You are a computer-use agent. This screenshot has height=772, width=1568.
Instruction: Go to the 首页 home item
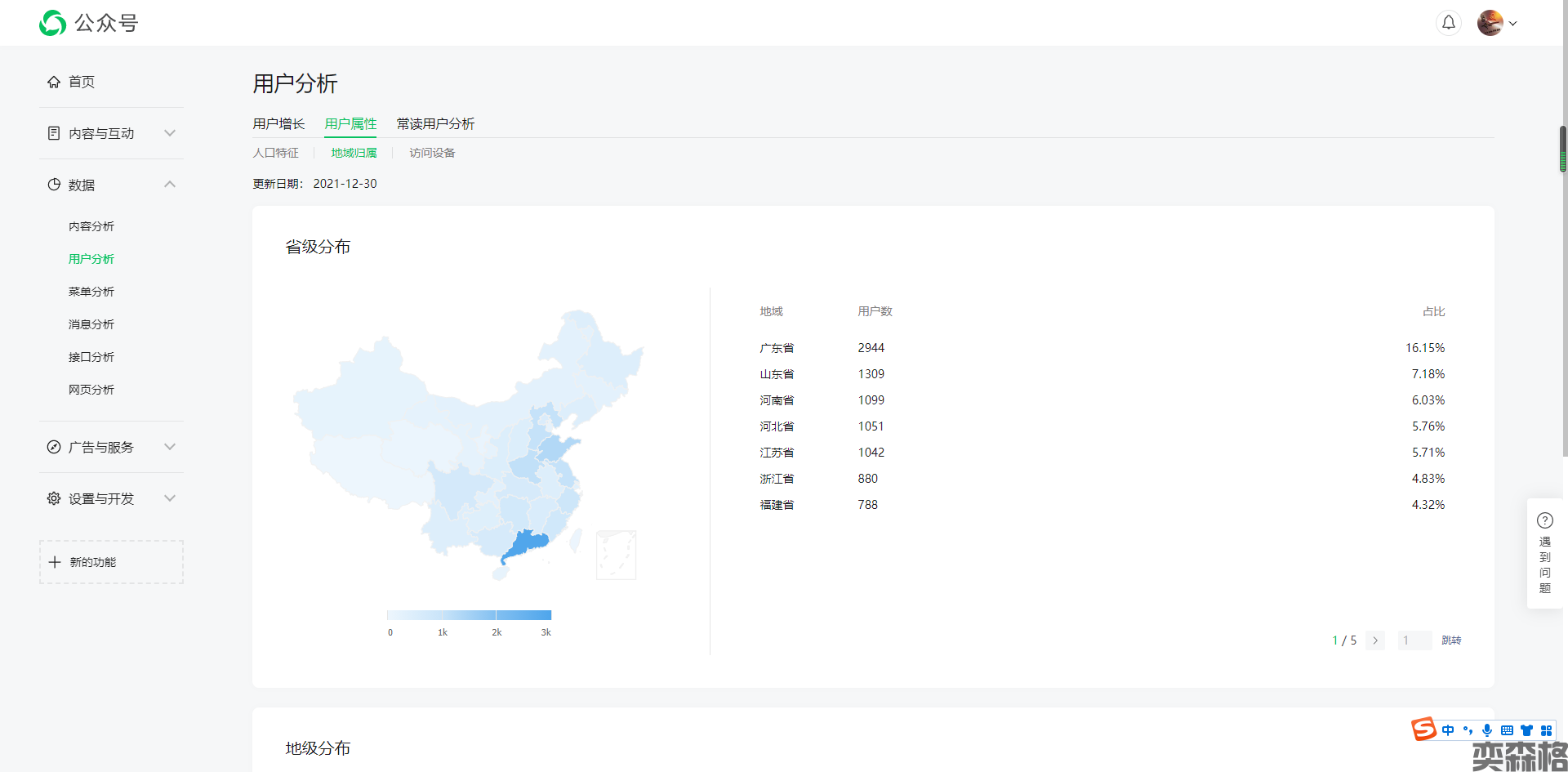coord(82,82)
